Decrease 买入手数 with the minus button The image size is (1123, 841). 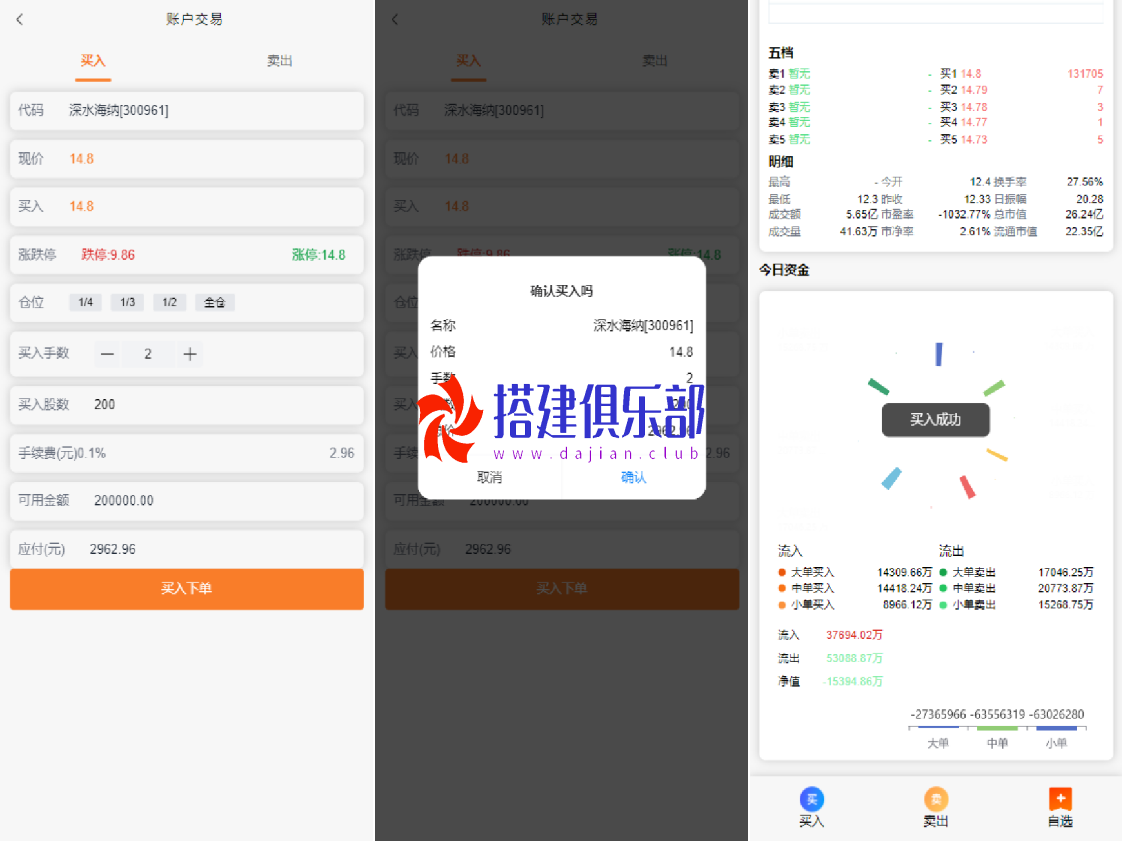[x=108, y=354]
